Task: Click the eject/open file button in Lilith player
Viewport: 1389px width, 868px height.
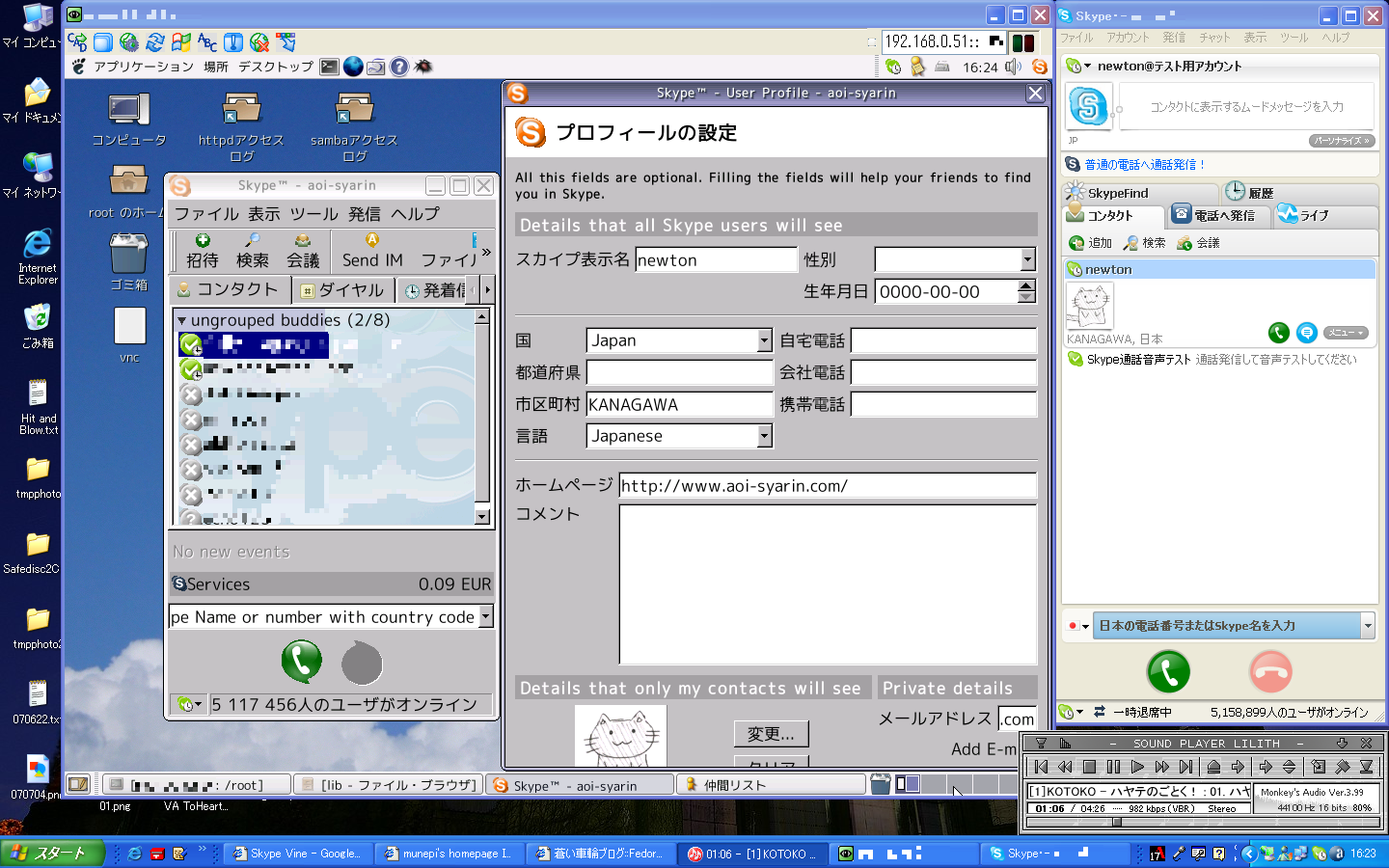Action: (1213, 767)
